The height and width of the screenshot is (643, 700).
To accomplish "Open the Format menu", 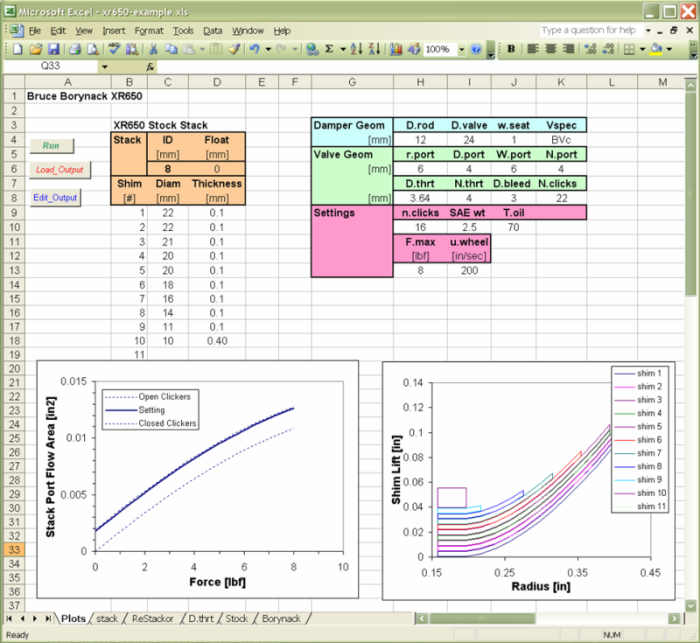I will coord(149,31).
